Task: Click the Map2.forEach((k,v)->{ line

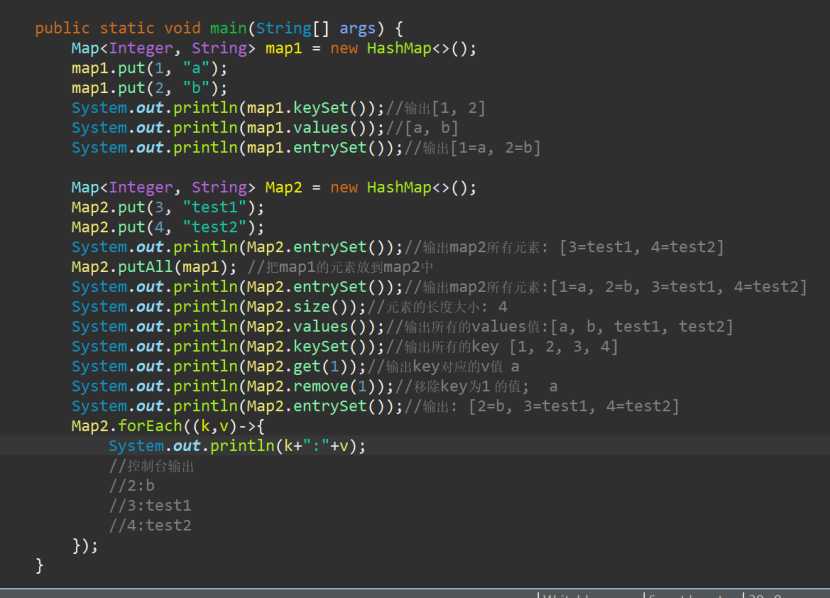Action: pyautogui.click(x=168, y=426)
